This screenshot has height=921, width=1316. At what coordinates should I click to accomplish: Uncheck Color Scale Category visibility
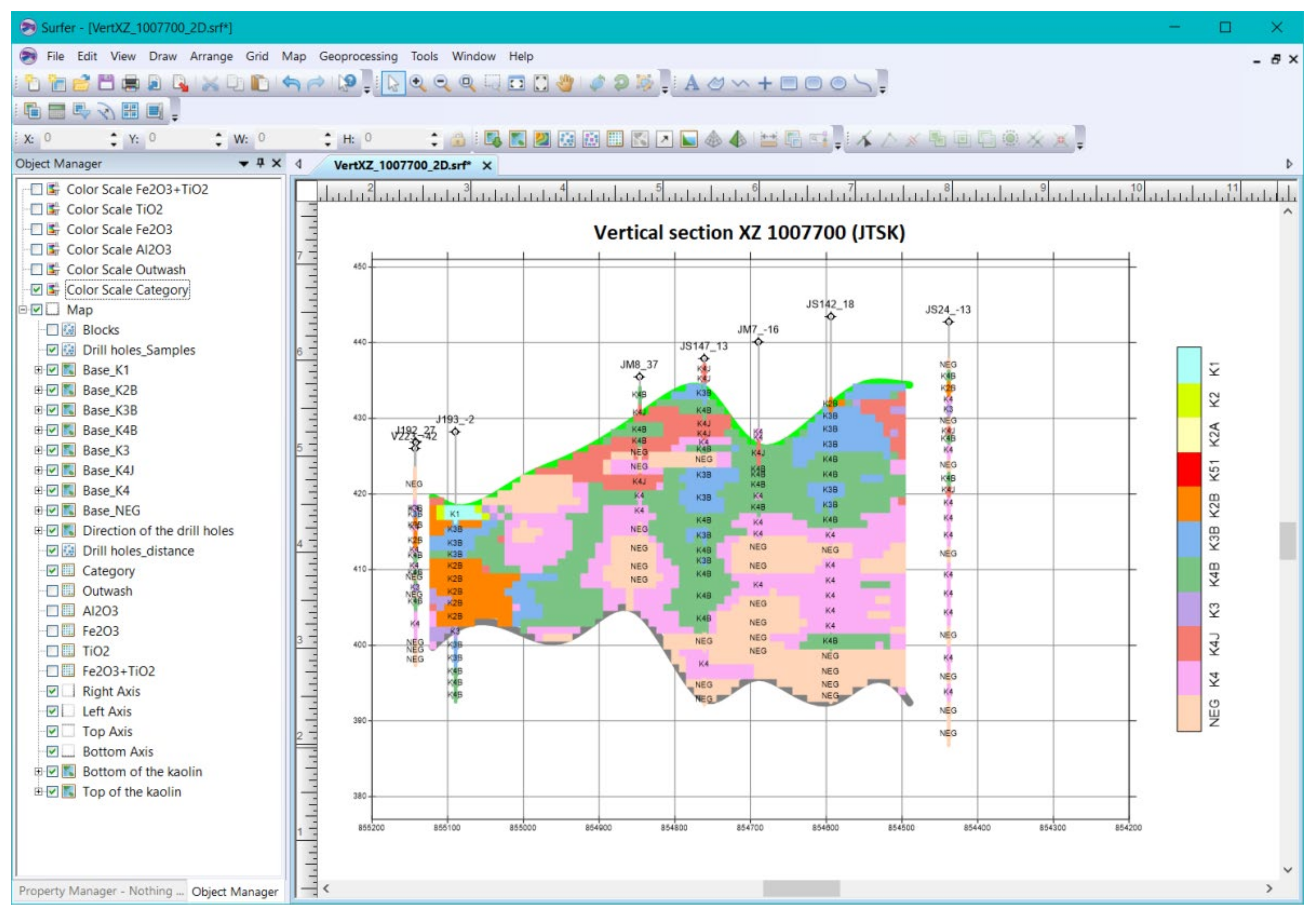point(37,290)
